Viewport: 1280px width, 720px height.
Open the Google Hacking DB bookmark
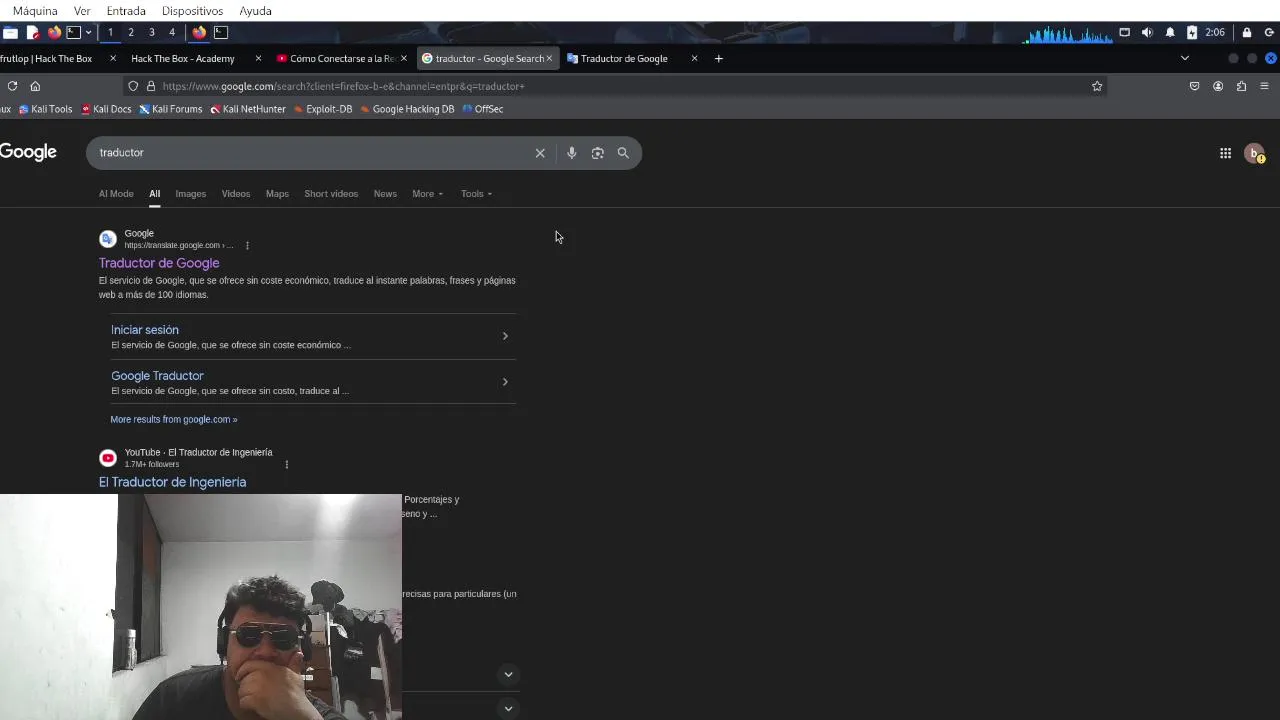click(x=407, y=109)
